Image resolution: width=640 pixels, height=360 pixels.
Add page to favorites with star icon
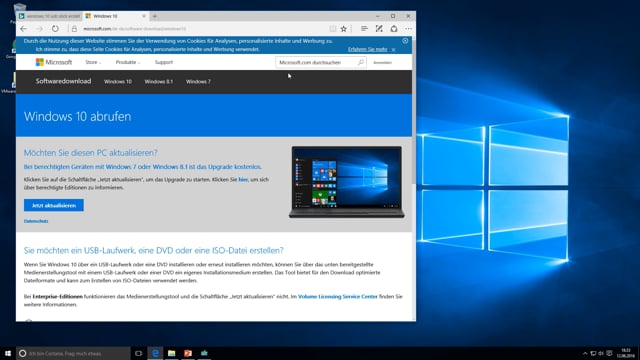click(x=344, y=29)
